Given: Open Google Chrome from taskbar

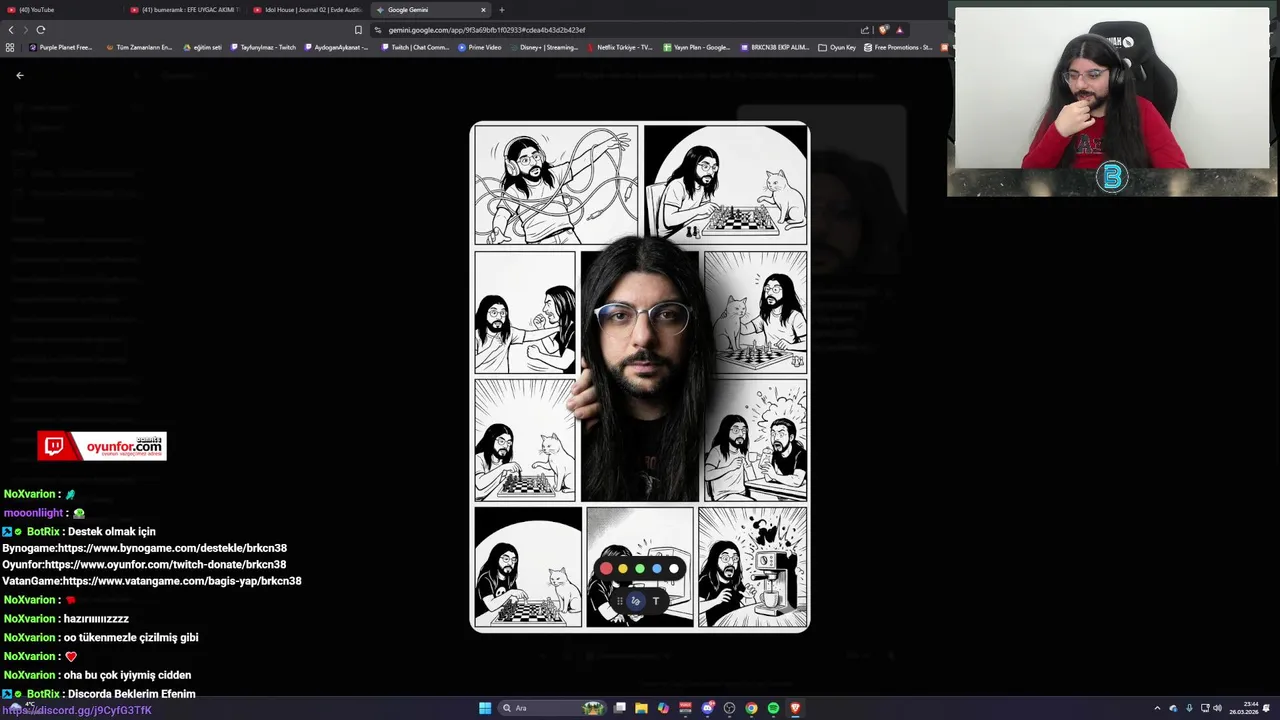Looking at the screenshot, I should (x=751, y=708).
